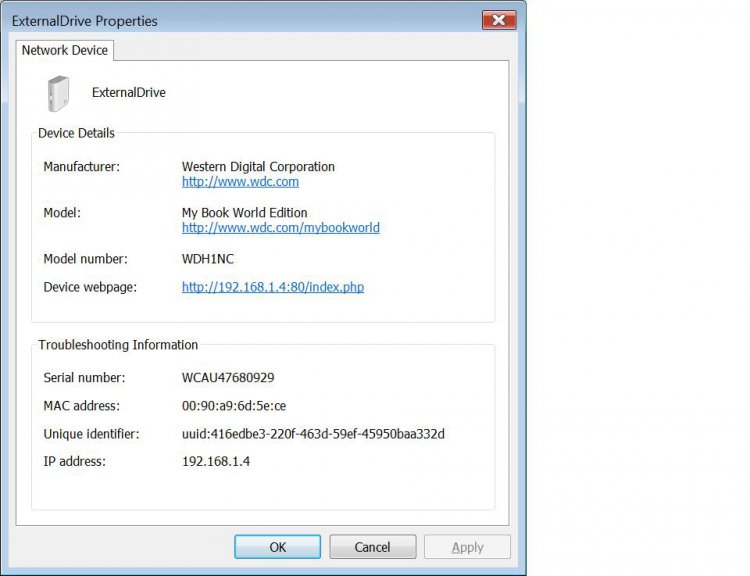Click the IP address value 192.168.1.4

click(x=216, y=461)
